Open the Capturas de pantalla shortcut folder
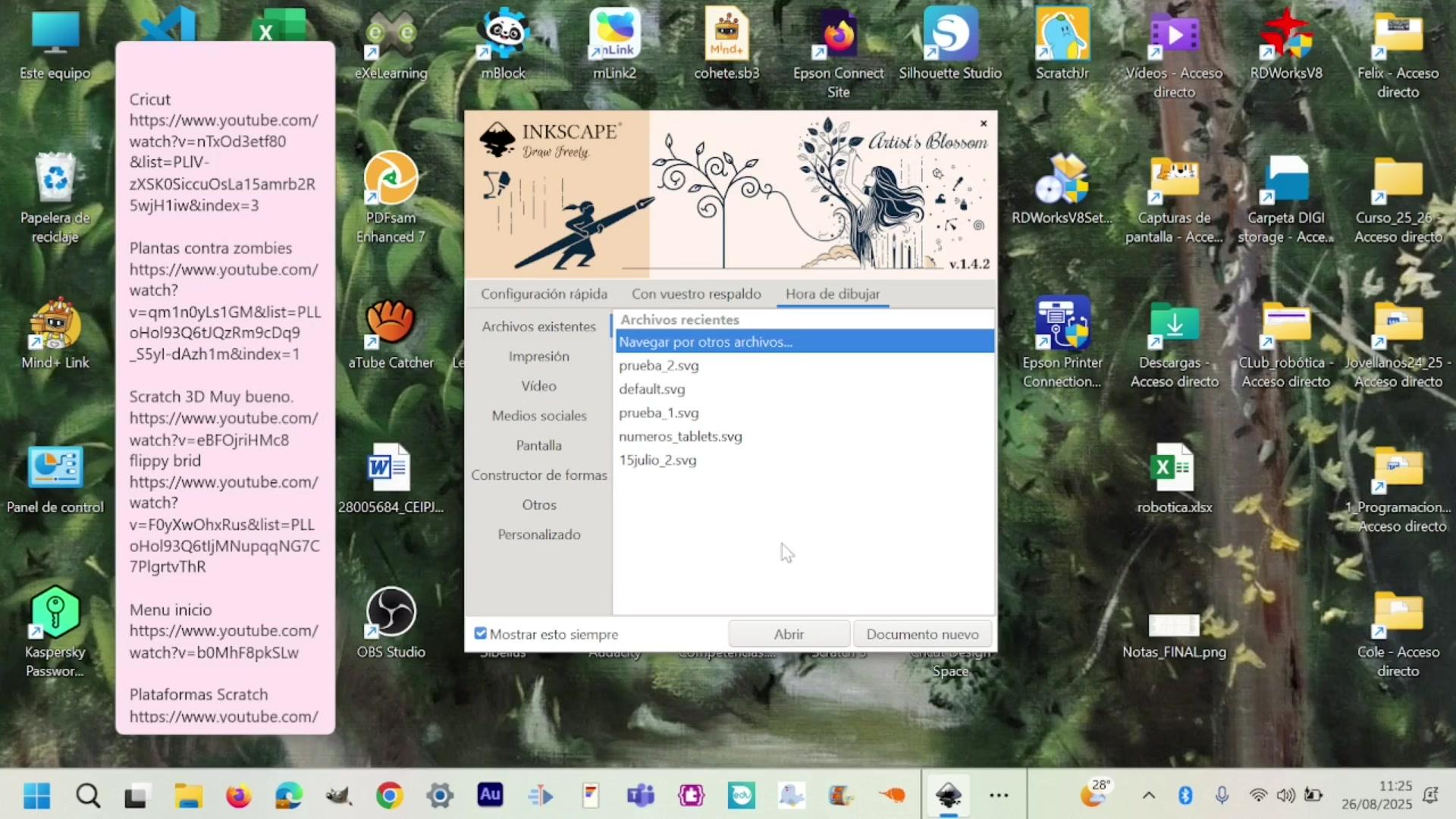 tap(1174, 199)
